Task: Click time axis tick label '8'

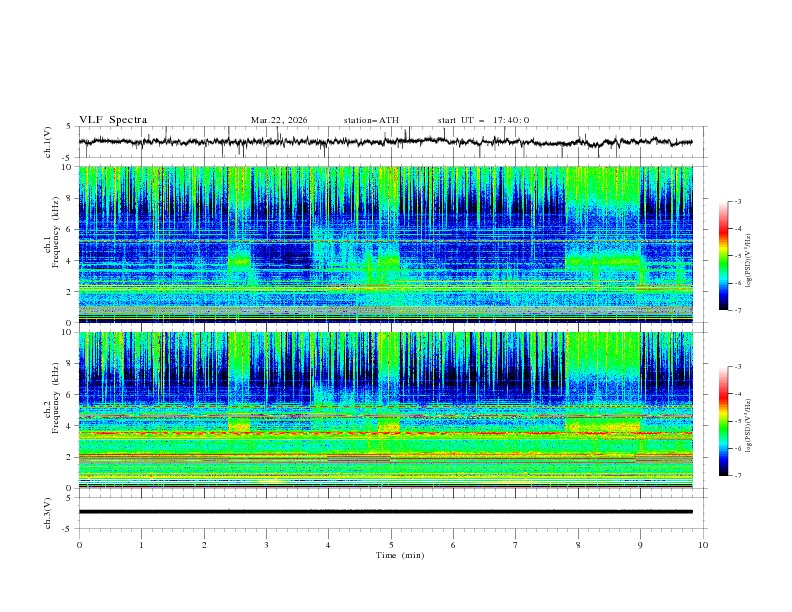Action: [x=578, y=545]
